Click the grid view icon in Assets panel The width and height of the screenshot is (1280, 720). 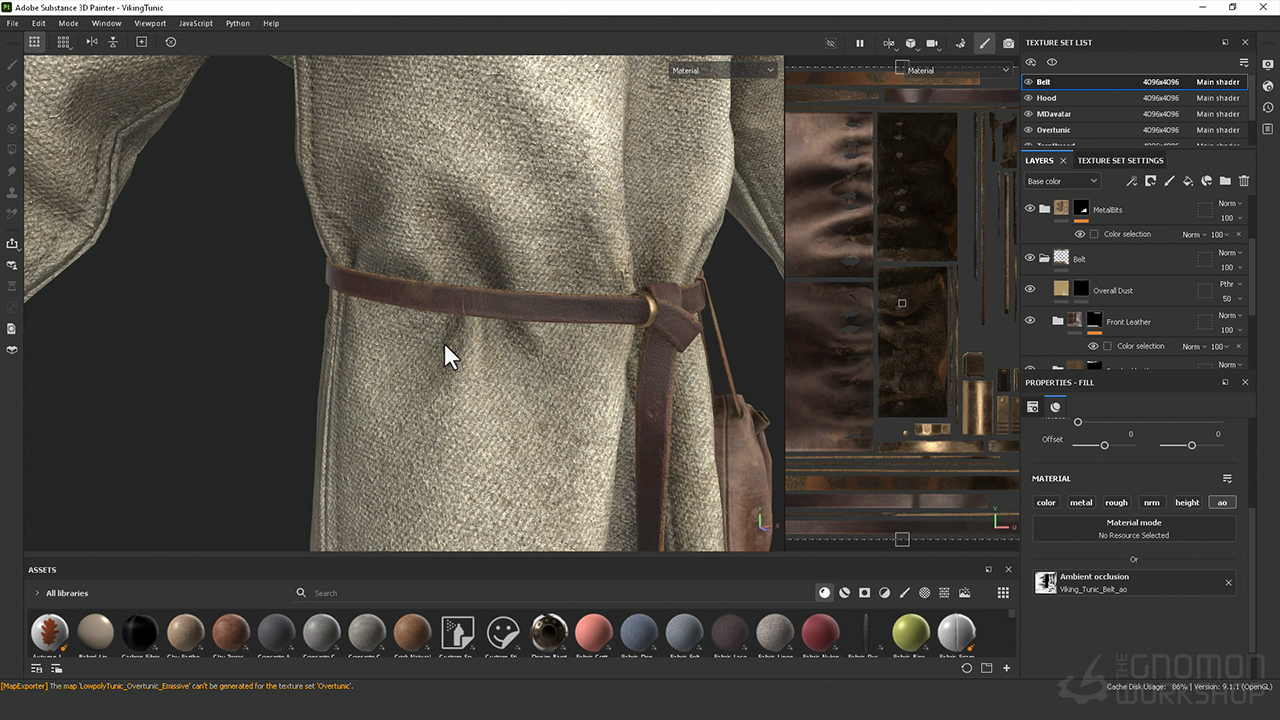1003,593
